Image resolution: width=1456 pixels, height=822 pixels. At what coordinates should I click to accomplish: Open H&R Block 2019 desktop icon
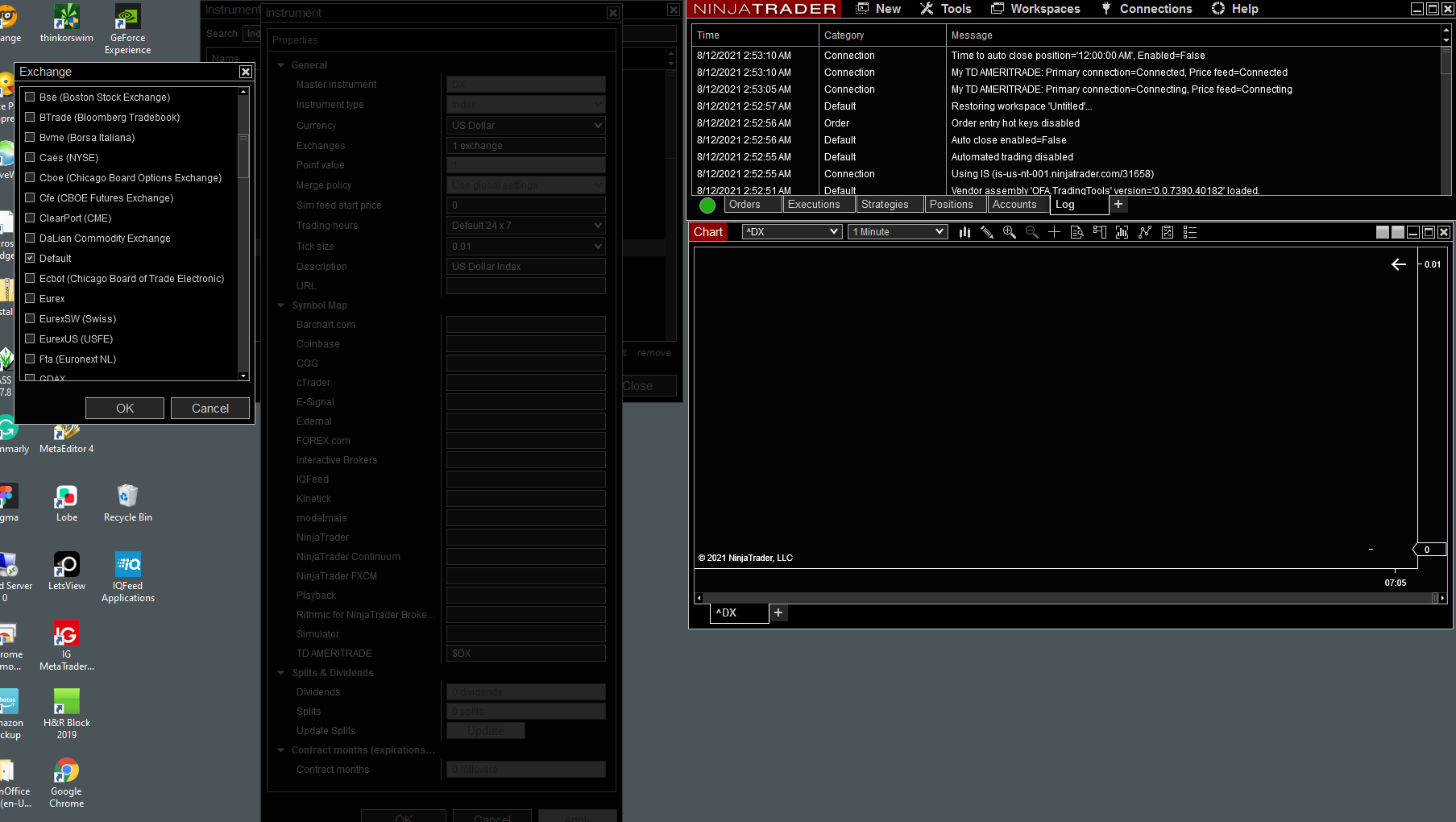(x=67, y=714)
